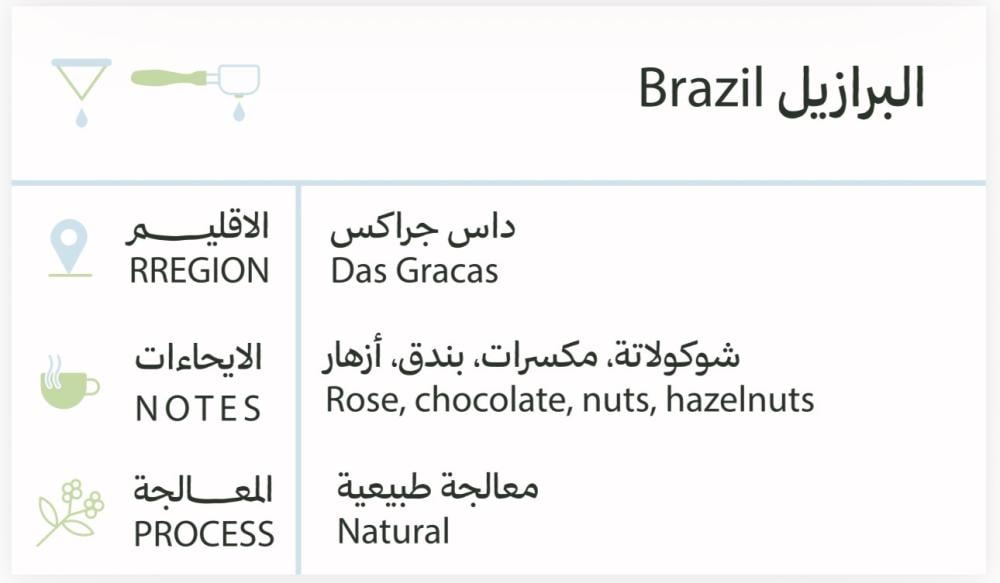Click the Arabic tasting notes line

(531, 356)
